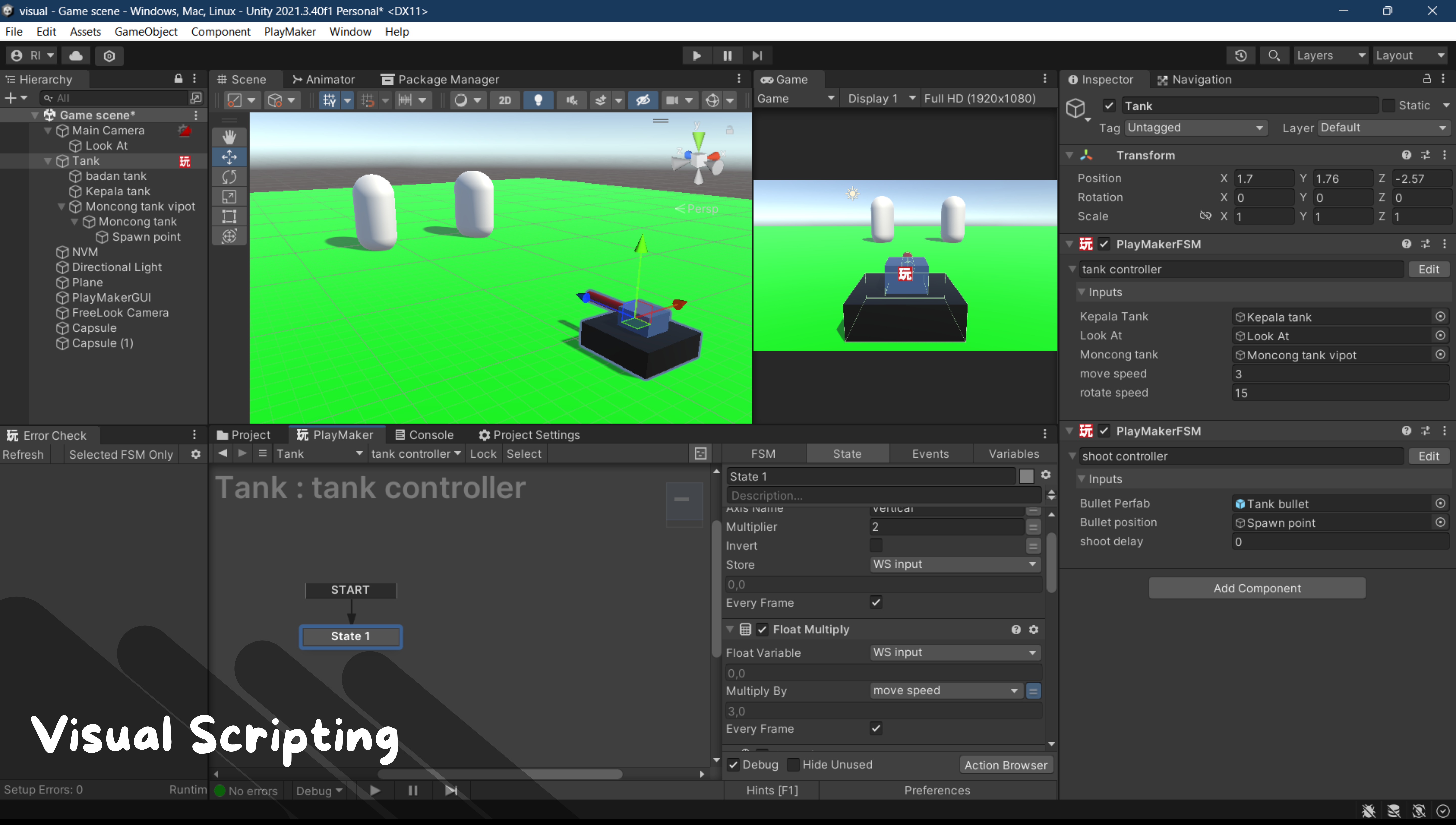Image resolution: width=1456 pixels, height=825 pixels.
Task: Toggle 2D view mode in Scene
Action: [x=504, y=100]
